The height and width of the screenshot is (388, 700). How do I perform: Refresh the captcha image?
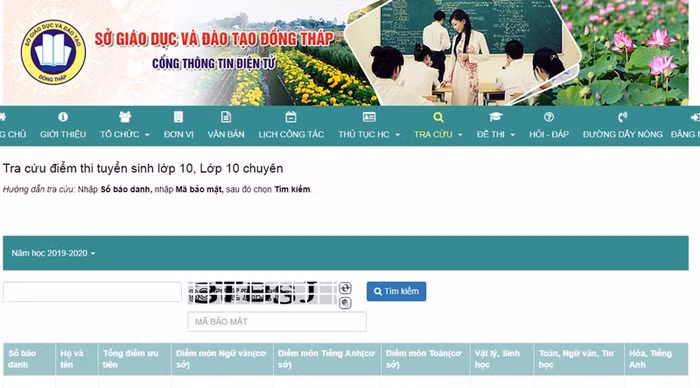coord(345,288)
